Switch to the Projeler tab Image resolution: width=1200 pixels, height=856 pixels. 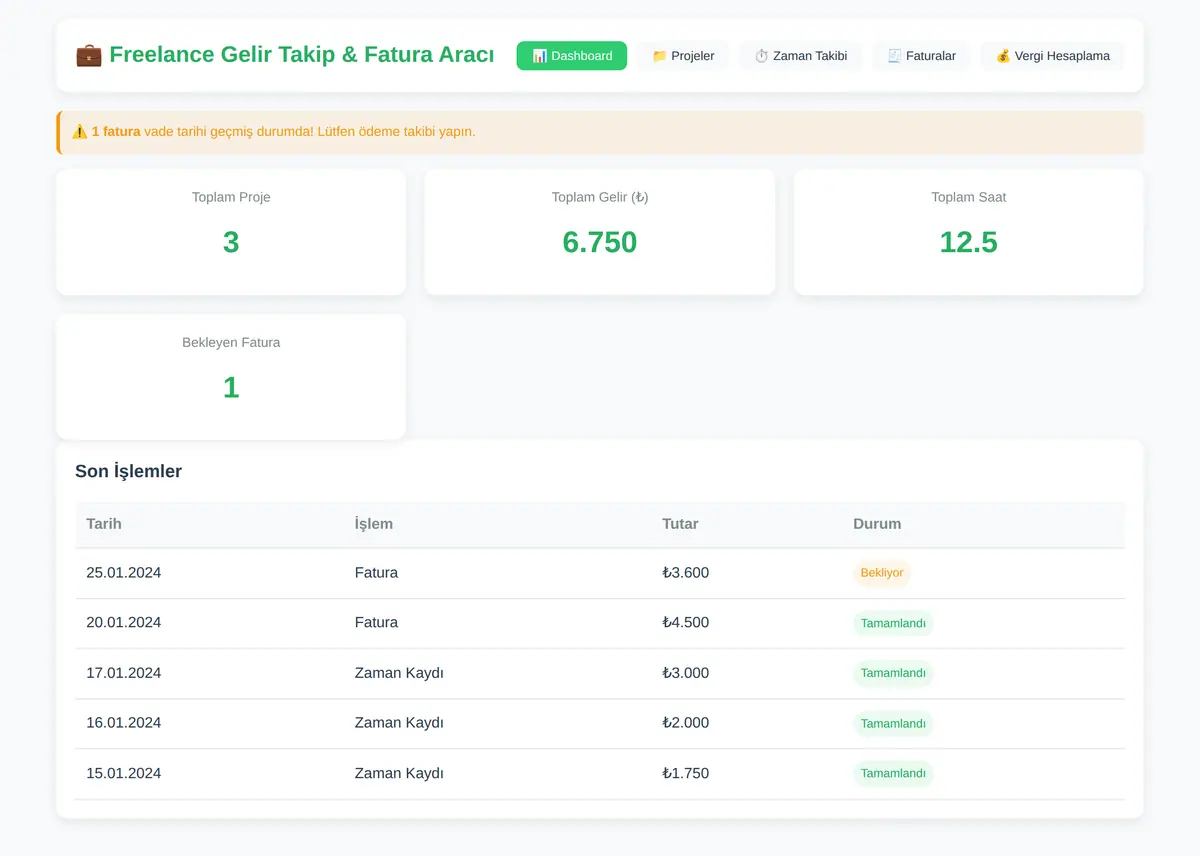click(x=683, y=56)
